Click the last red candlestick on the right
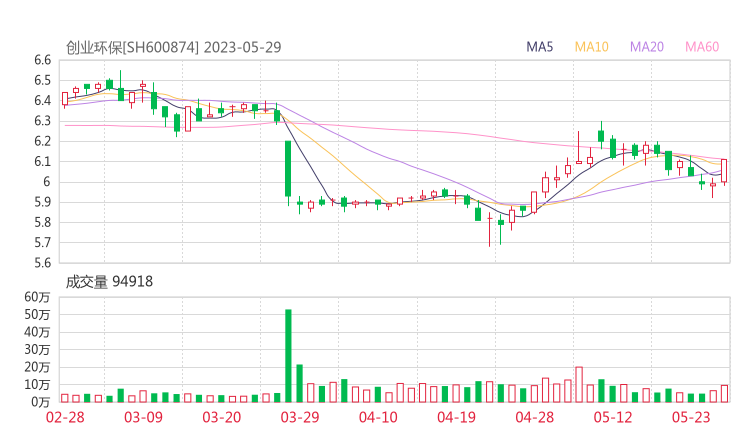Image resolution: width=740 pixels, height=440 pixels. [x=724, y=171]
